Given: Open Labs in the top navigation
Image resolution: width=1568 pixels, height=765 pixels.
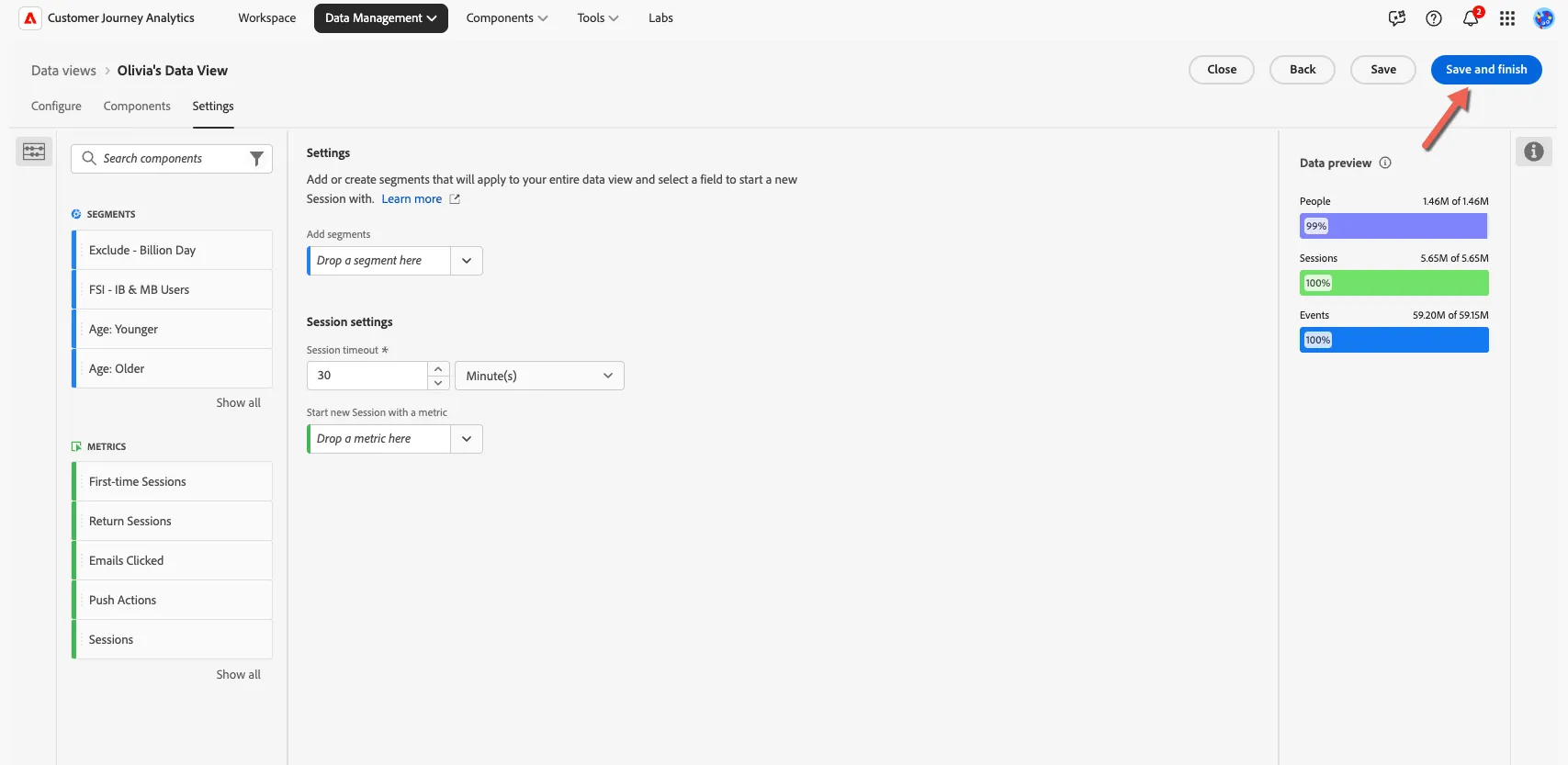Looking at the screenshot, I should pyautogui.click(x=660, y=18).
